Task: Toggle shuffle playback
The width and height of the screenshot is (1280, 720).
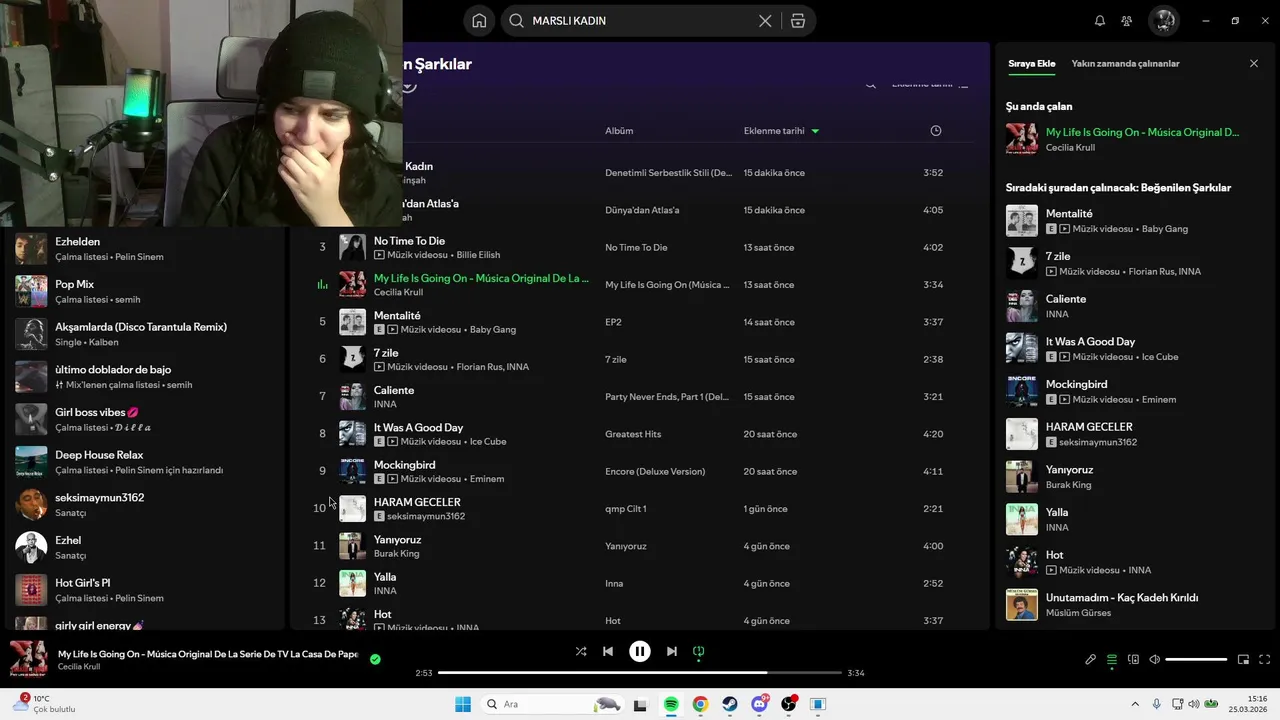Action: pos(581,651)
